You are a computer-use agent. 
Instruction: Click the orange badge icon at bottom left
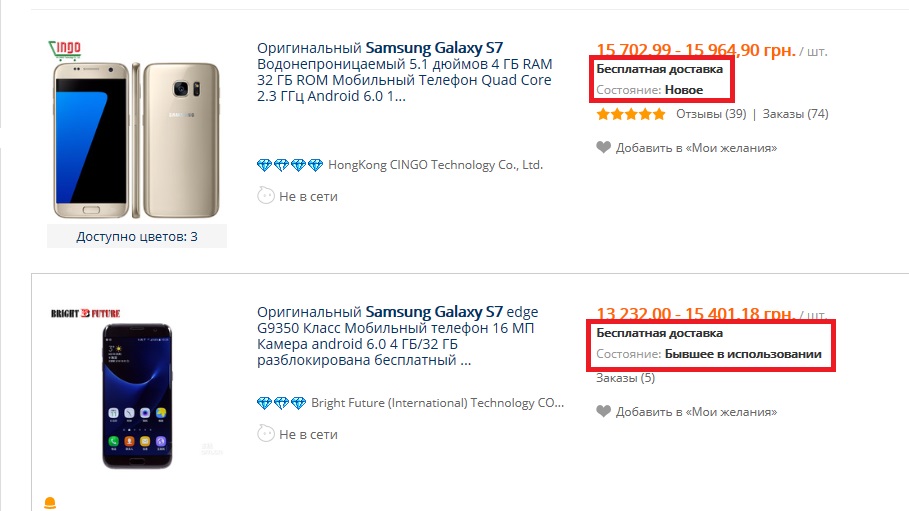(50, 503)
